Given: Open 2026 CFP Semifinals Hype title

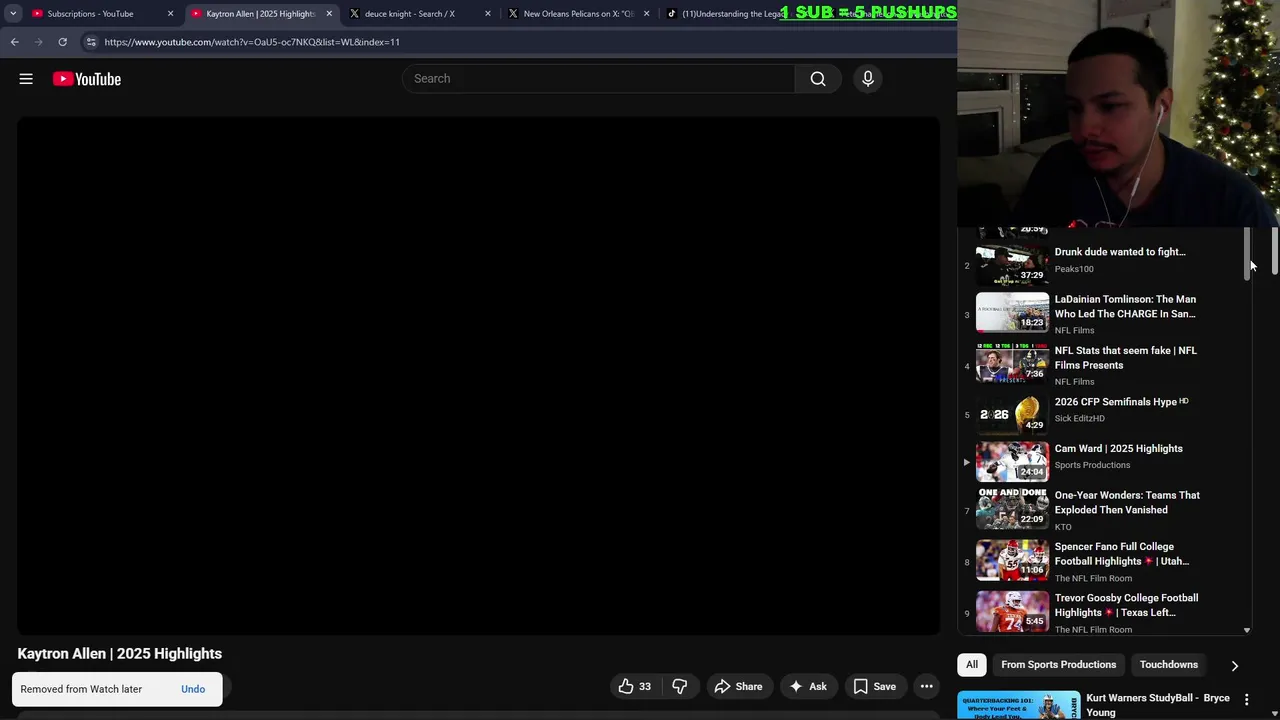Looking at the screenshot, I should (1121, 402).
